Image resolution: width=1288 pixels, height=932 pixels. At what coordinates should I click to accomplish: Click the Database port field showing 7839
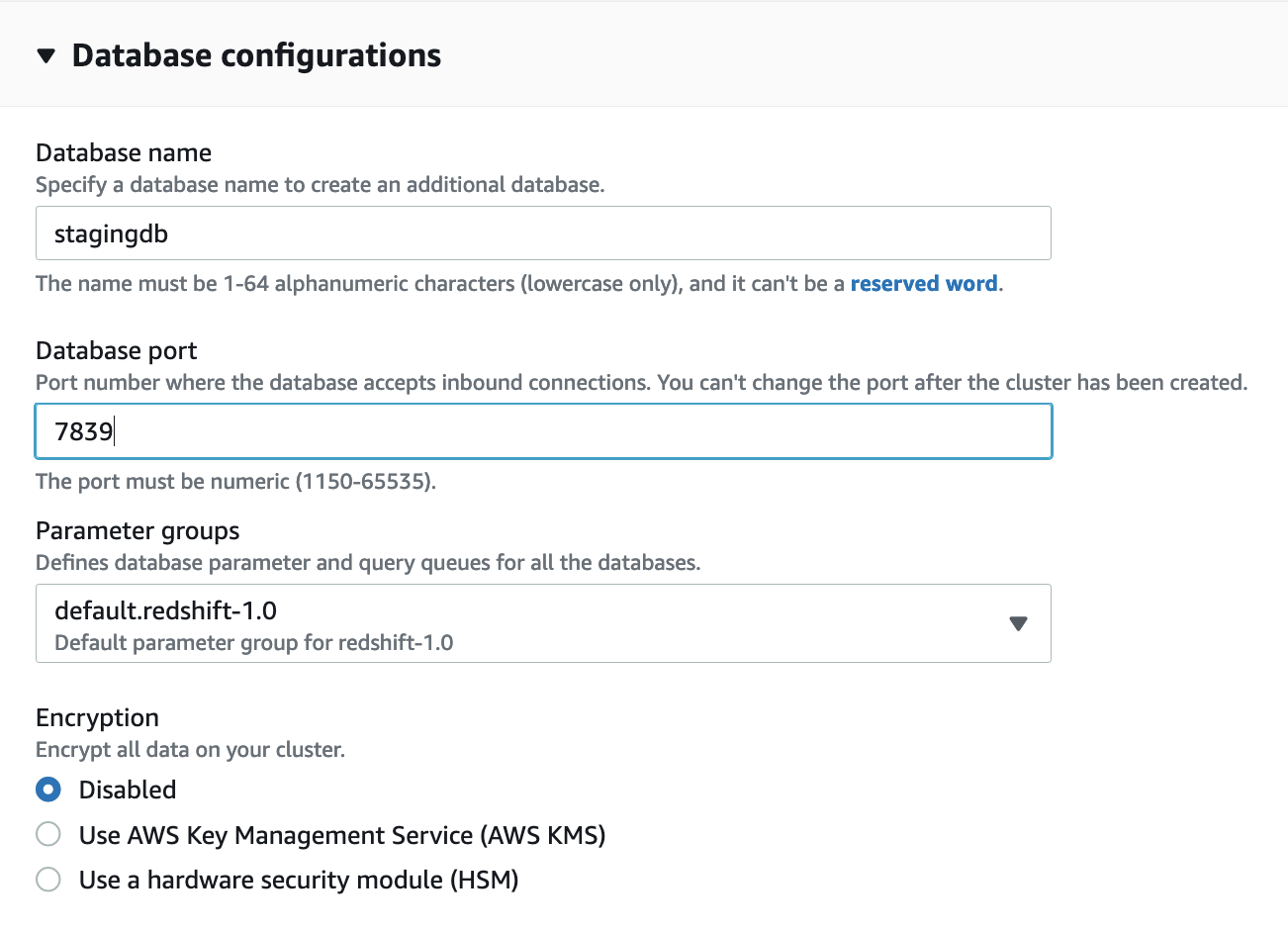[x=542, y=431]
